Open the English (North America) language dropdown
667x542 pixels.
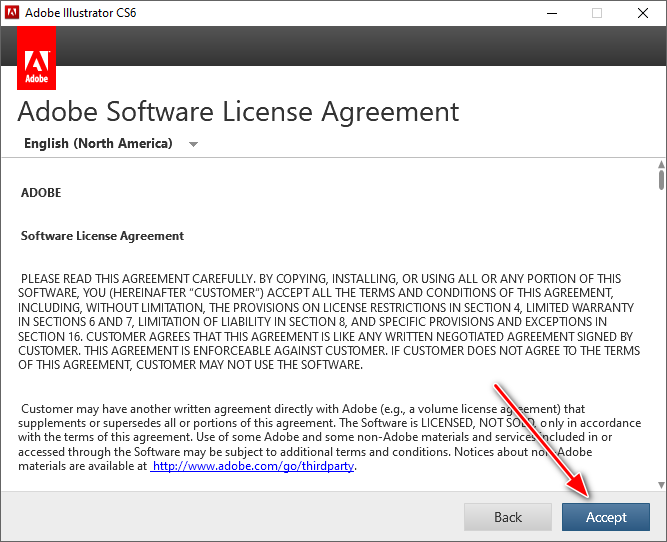[x=98, y=144]
